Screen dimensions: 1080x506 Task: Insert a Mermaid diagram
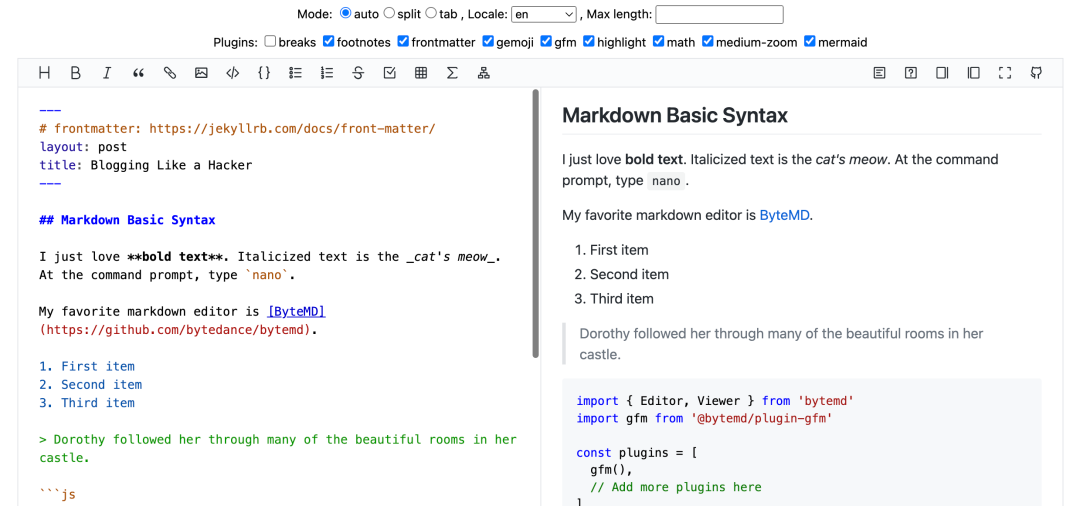click(484, 73)
